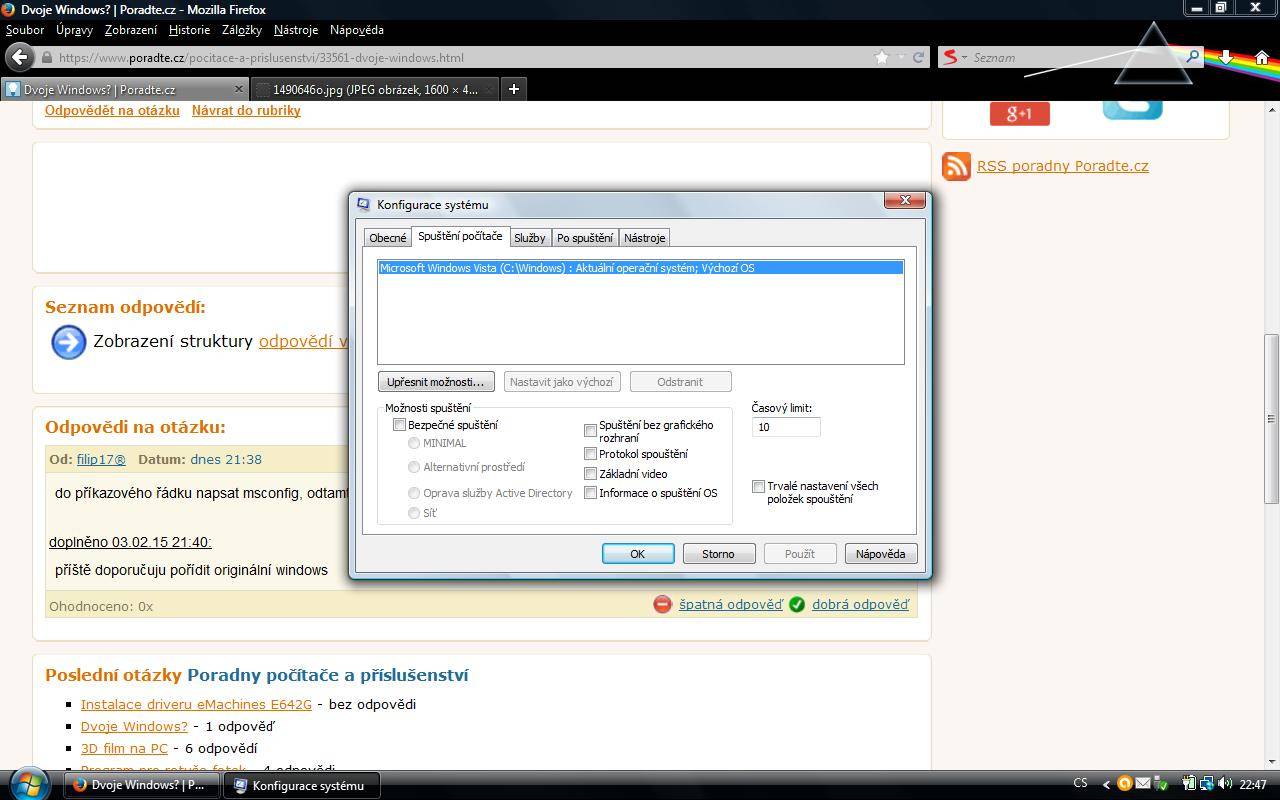Open the Historie menu
The width and height of the screenshot is (1280, 800).
click(189, 30)
